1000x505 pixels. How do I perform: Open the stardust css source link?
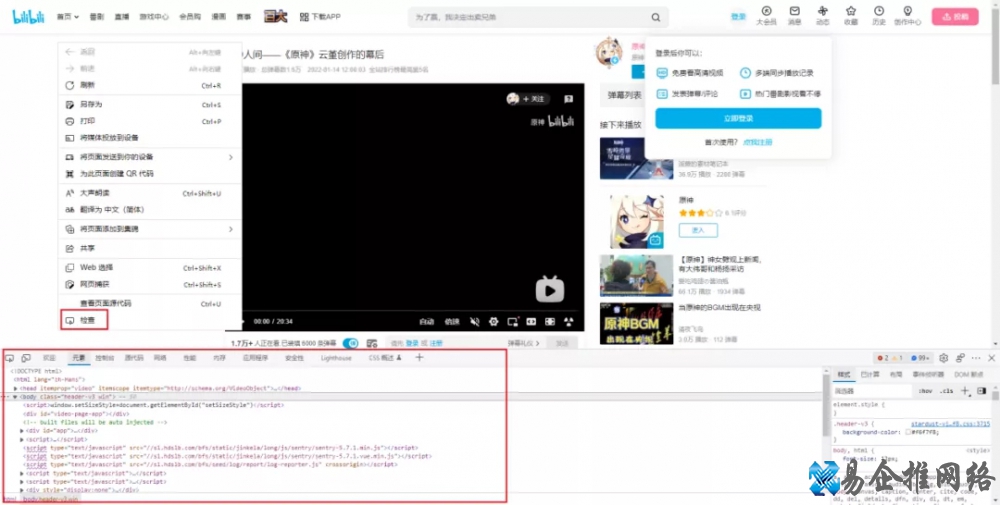click(x=950, y=423)
